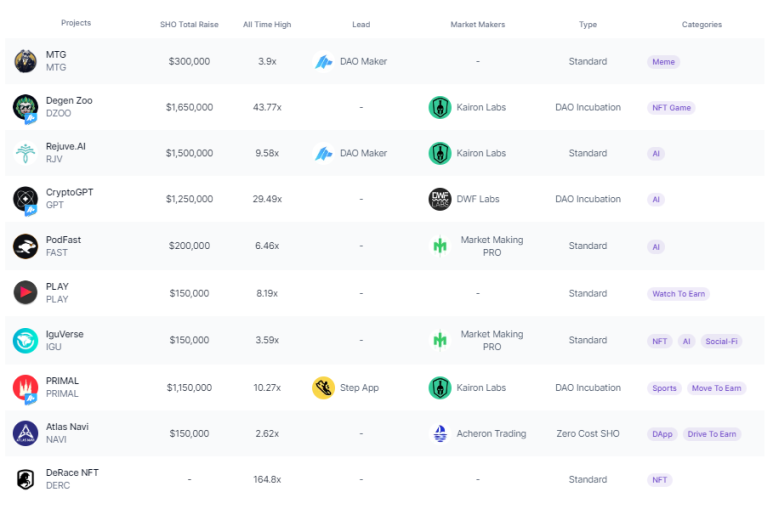Click the Market Makers column header
This screenshot has height=509, width=773.
pyautogui.click(x=478, y=24)
